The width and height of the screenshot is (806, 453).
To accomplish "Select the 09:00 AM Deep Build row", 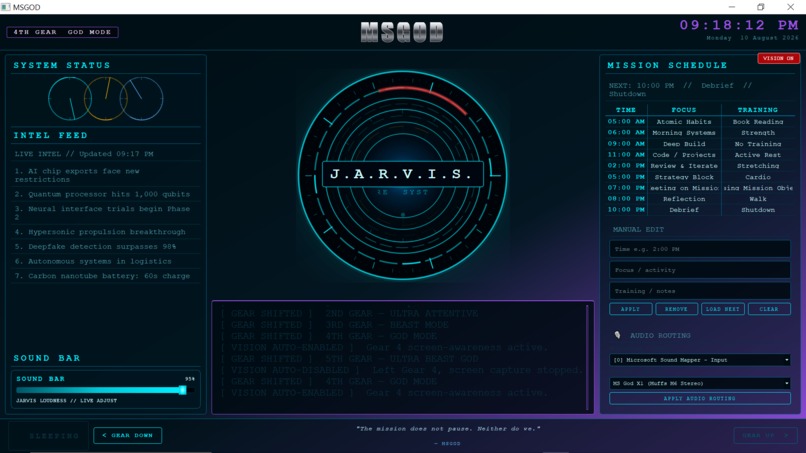I will tap(700, 144).
